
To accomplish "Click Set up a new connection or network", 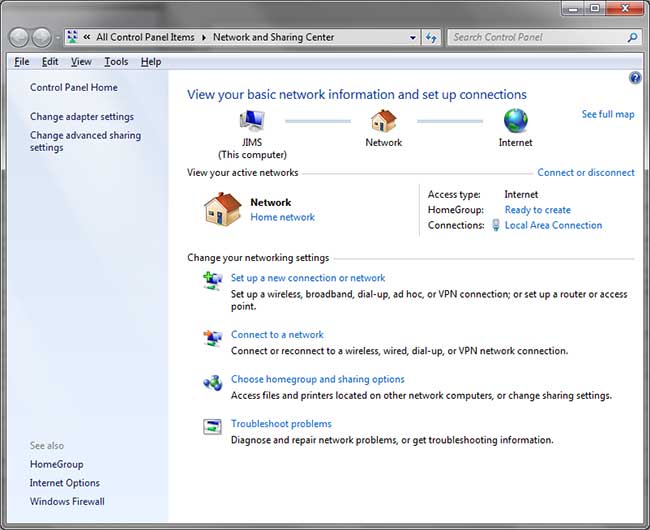I will 308,278.
